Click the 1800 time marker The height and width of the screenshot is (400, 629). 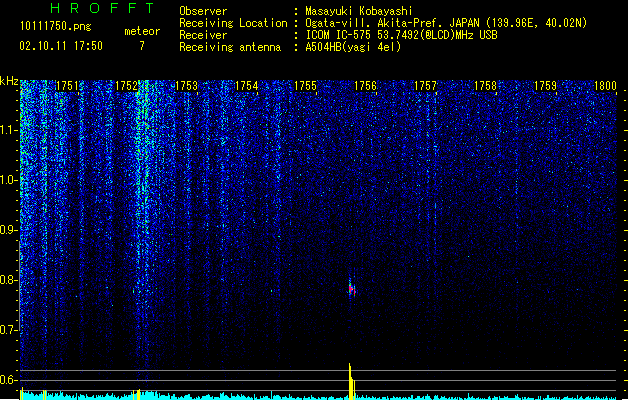click(605, 86)
